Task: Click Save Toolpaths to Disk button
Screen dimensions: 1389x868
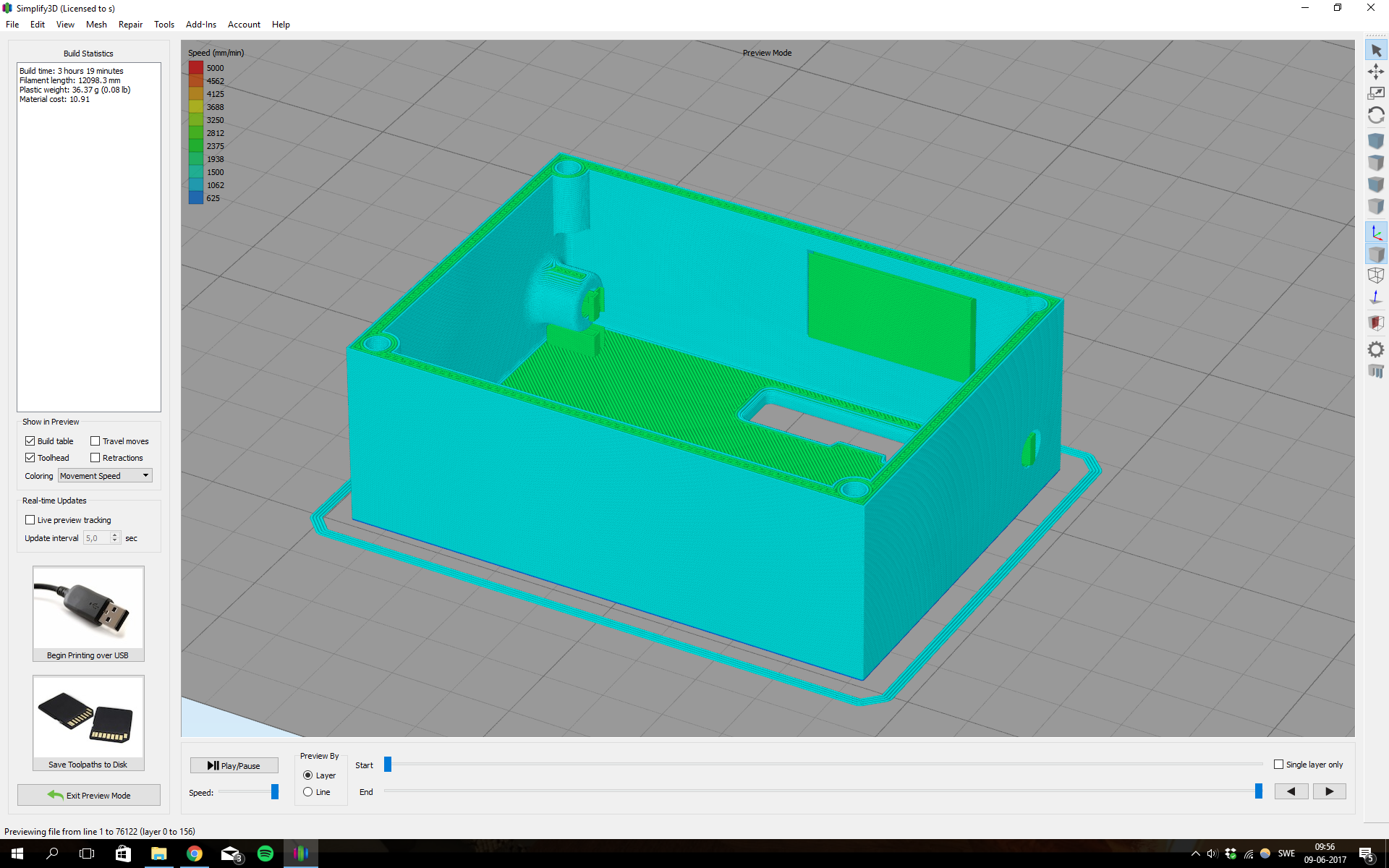Action: coord(88,723)
